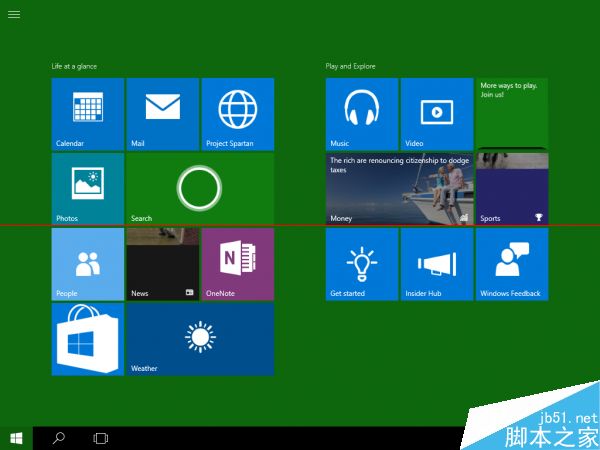The image size is (600, 450).
Task: Open the Photos tile
Action: point(88,189)
